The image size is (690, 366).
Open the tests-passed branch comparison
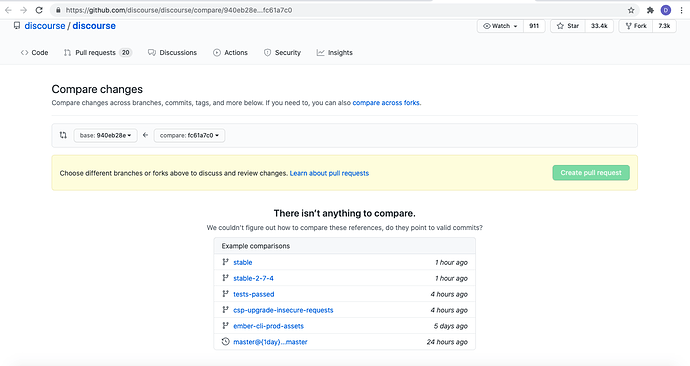(x=253, y=294)
